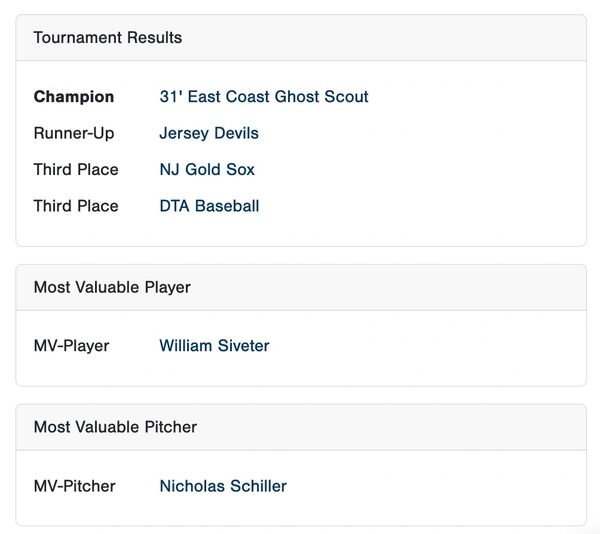Select Third Place label beside NJ Gold Sox
Screen dimensions: 600x534
pos(76,169)
